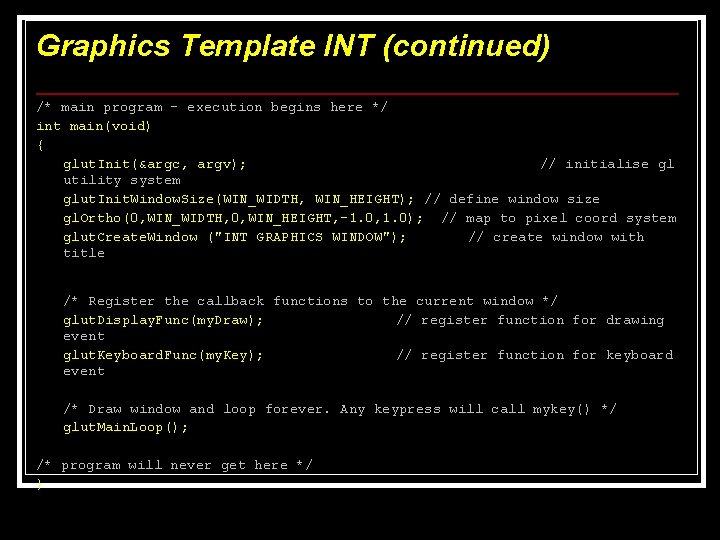
Task: Click the comment '// define window size'
Action: click(512, 199)
